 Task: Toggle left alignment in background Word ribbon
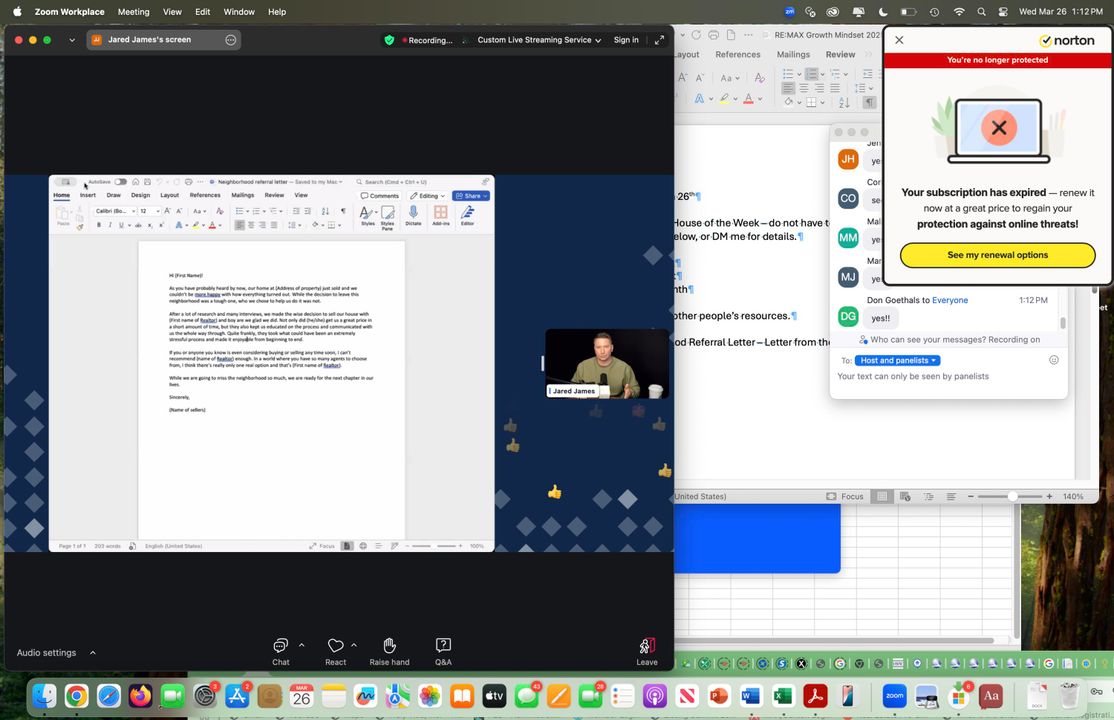click(x=788, y=89)
